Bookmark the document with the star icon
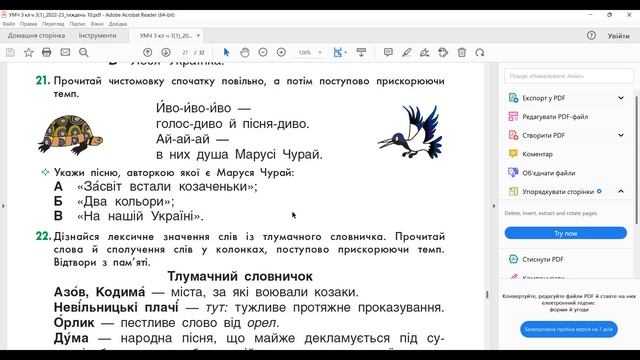 point(29,52)
